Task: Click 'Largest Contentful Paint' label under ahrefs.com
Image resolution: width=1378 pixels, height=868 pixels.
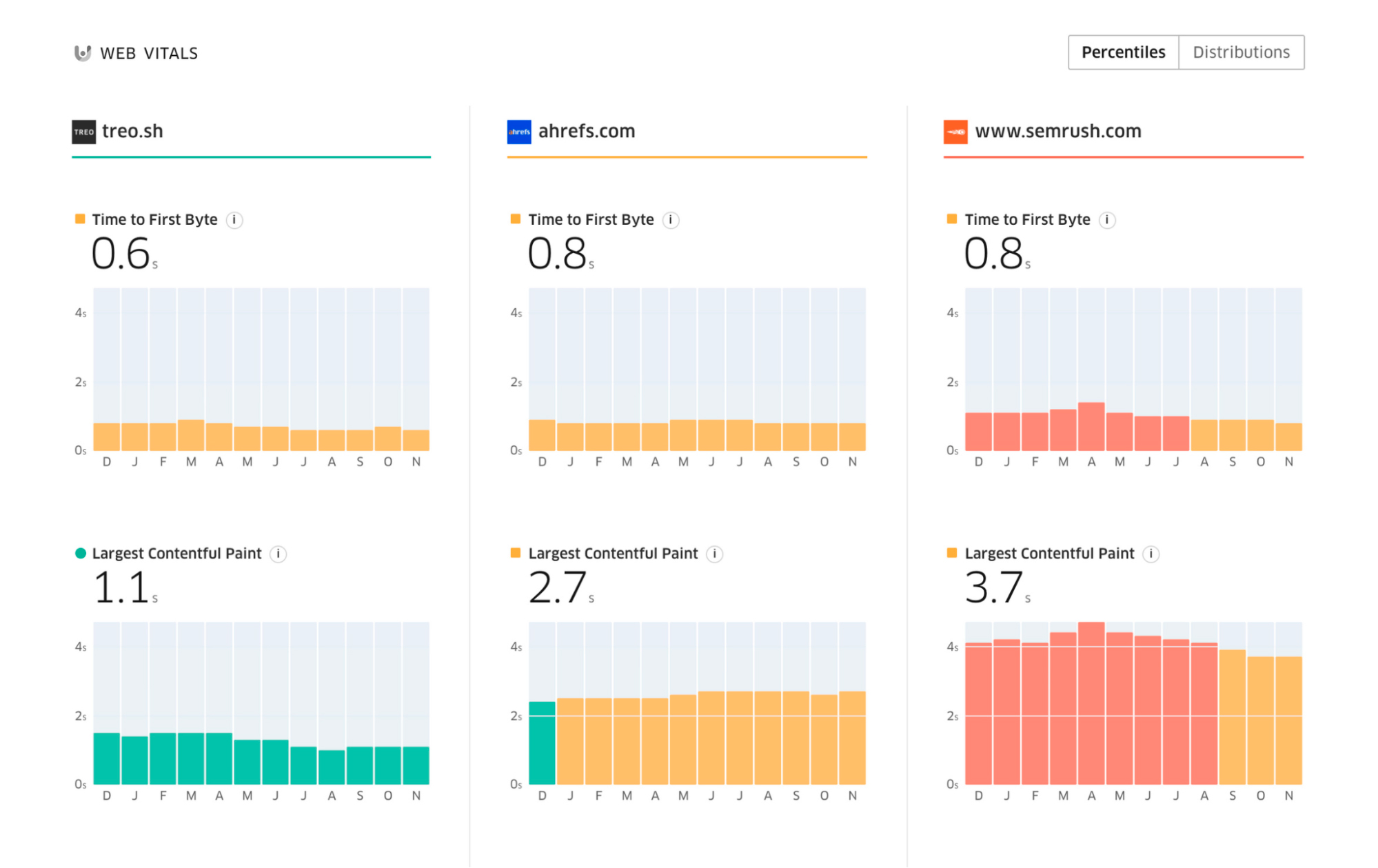Action: [x=613, y=553]
